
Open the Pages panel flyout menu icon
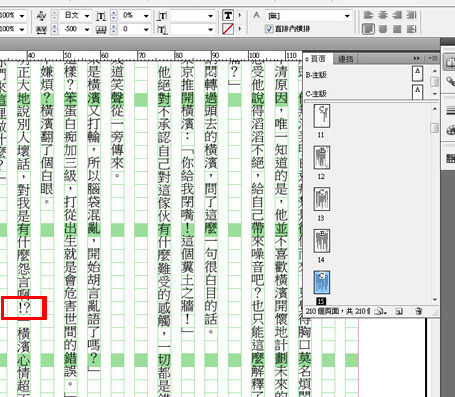click(434, 58)
